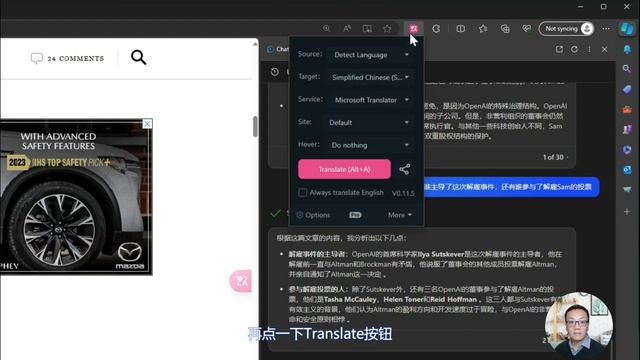Open Options in translator popup
The image size is (640, 360).
coord(313,215)
